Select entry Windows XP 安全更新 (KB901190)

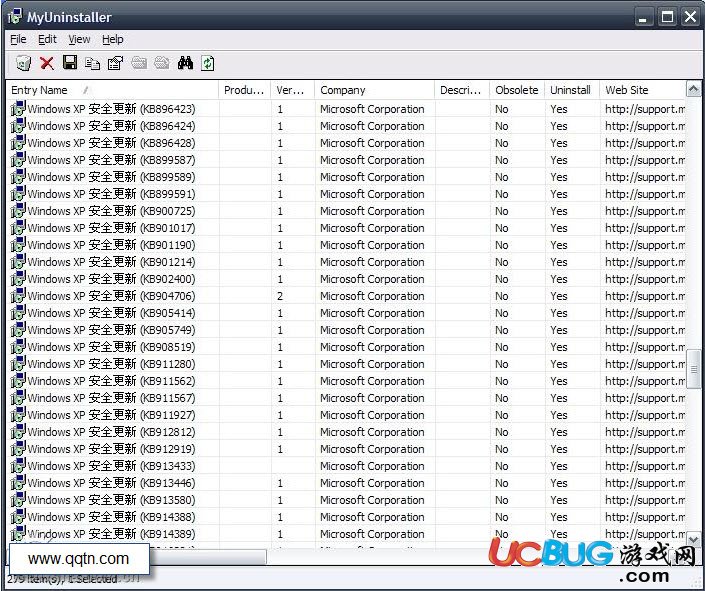click(x=111, y=245)
